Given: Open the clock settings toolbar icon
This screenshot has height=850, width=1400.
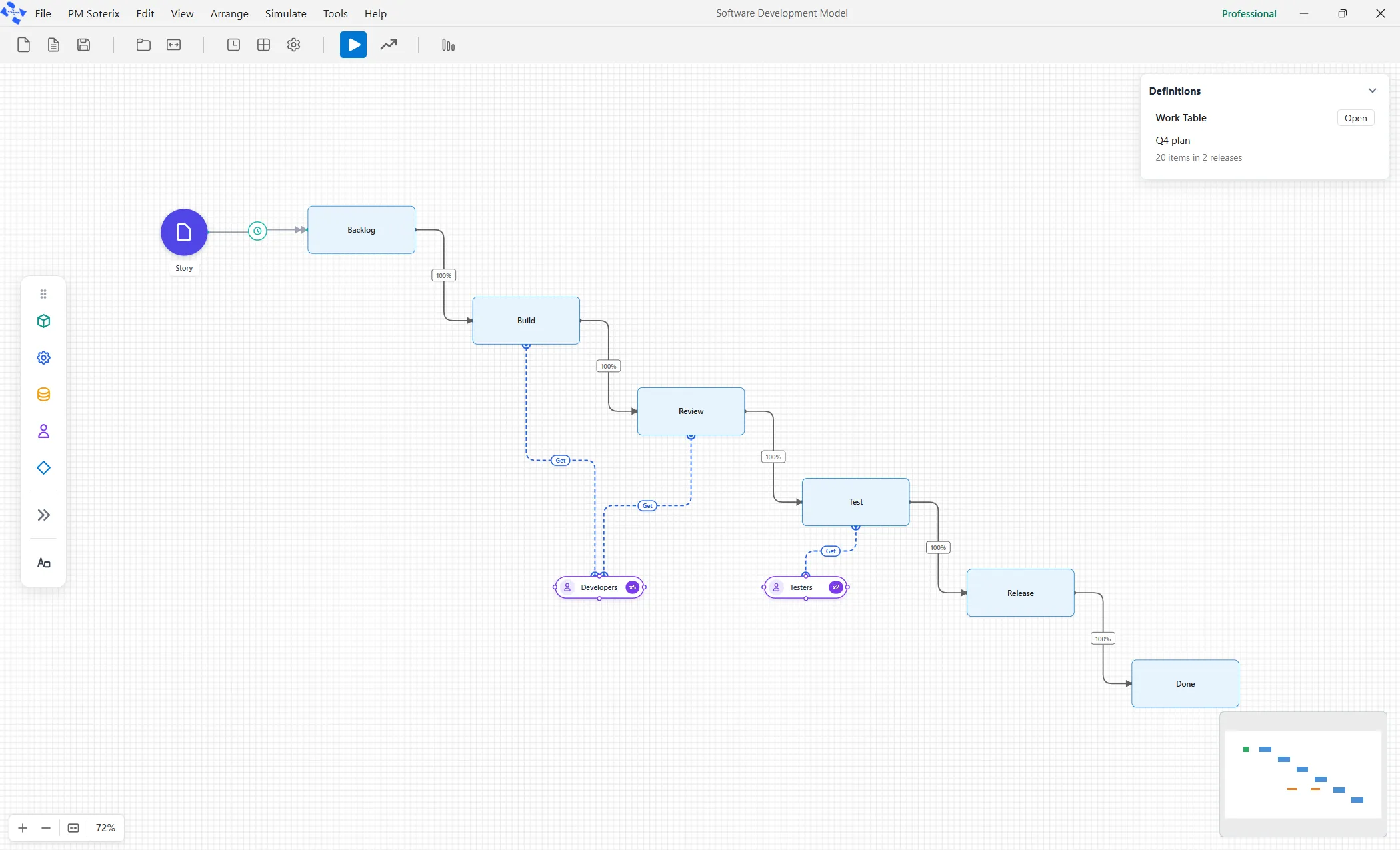Looking at the screenshot, I should [233, 45].
